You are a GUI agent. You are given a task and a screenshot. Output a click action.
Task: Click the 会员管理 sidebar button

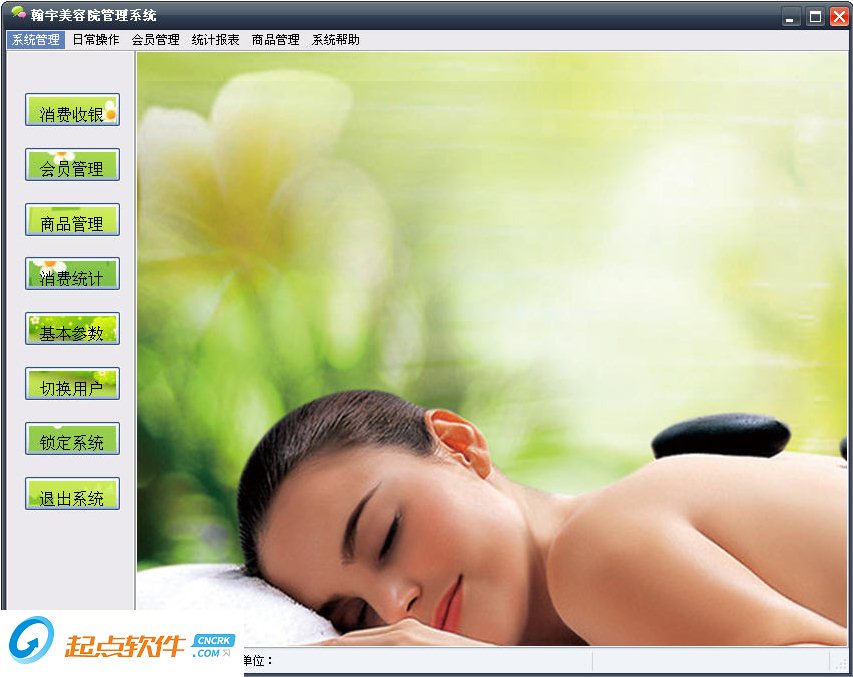(72, 164)
